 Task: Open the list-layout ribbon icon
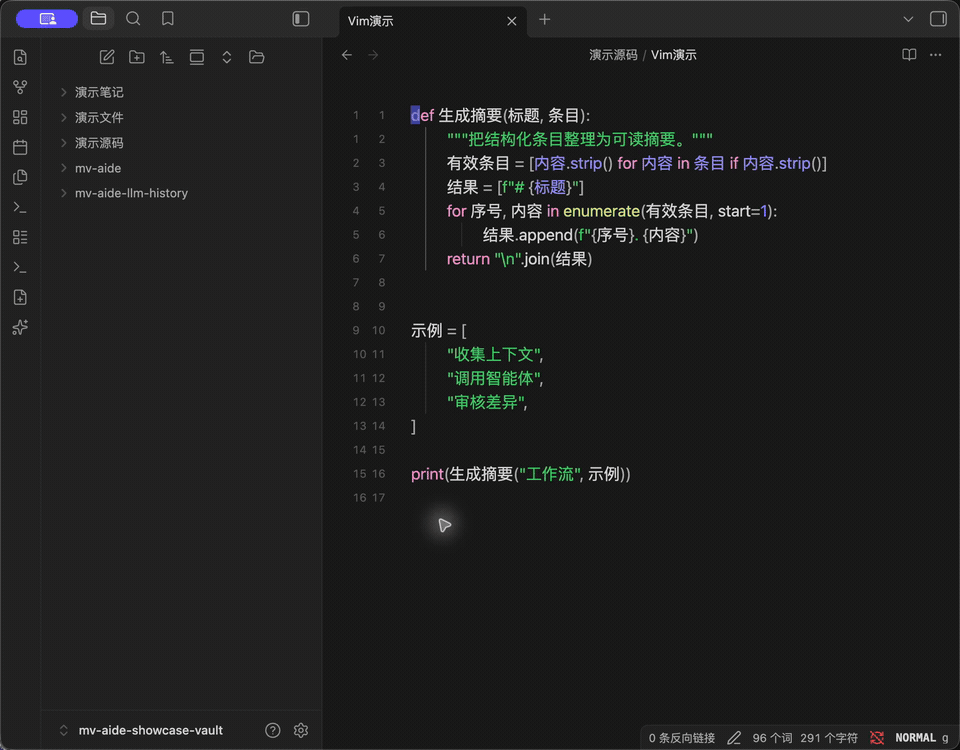tap(20, 238)
